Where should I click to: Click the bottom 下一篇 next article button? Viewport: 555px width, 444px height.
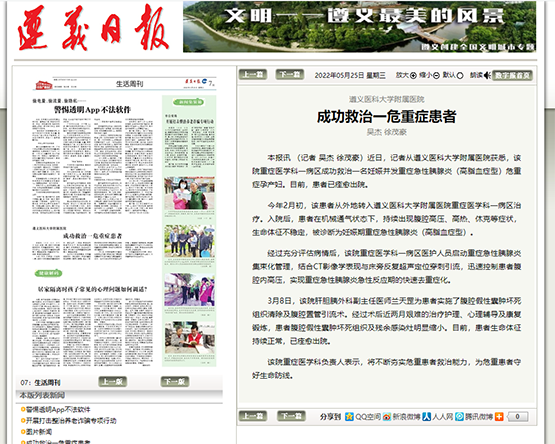click(291, 416)
